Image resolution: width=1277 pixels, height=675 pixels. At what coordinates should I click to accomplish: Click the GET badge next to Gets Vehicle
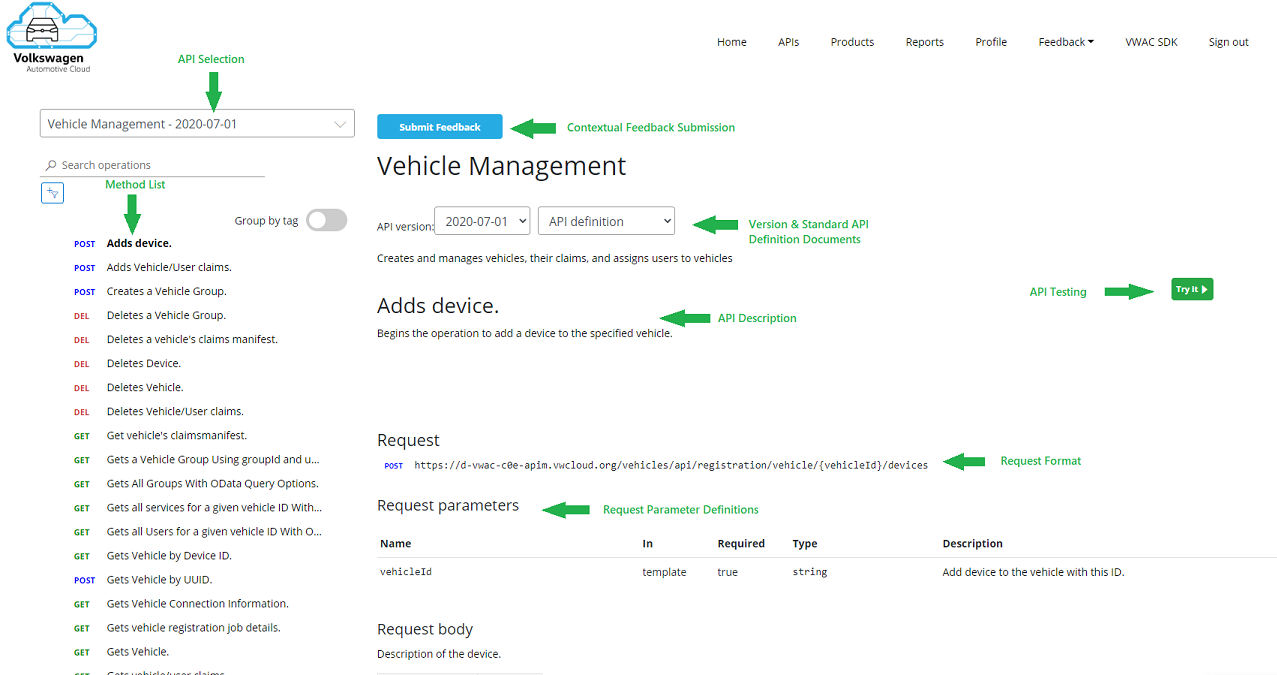(x=81, y=651)
